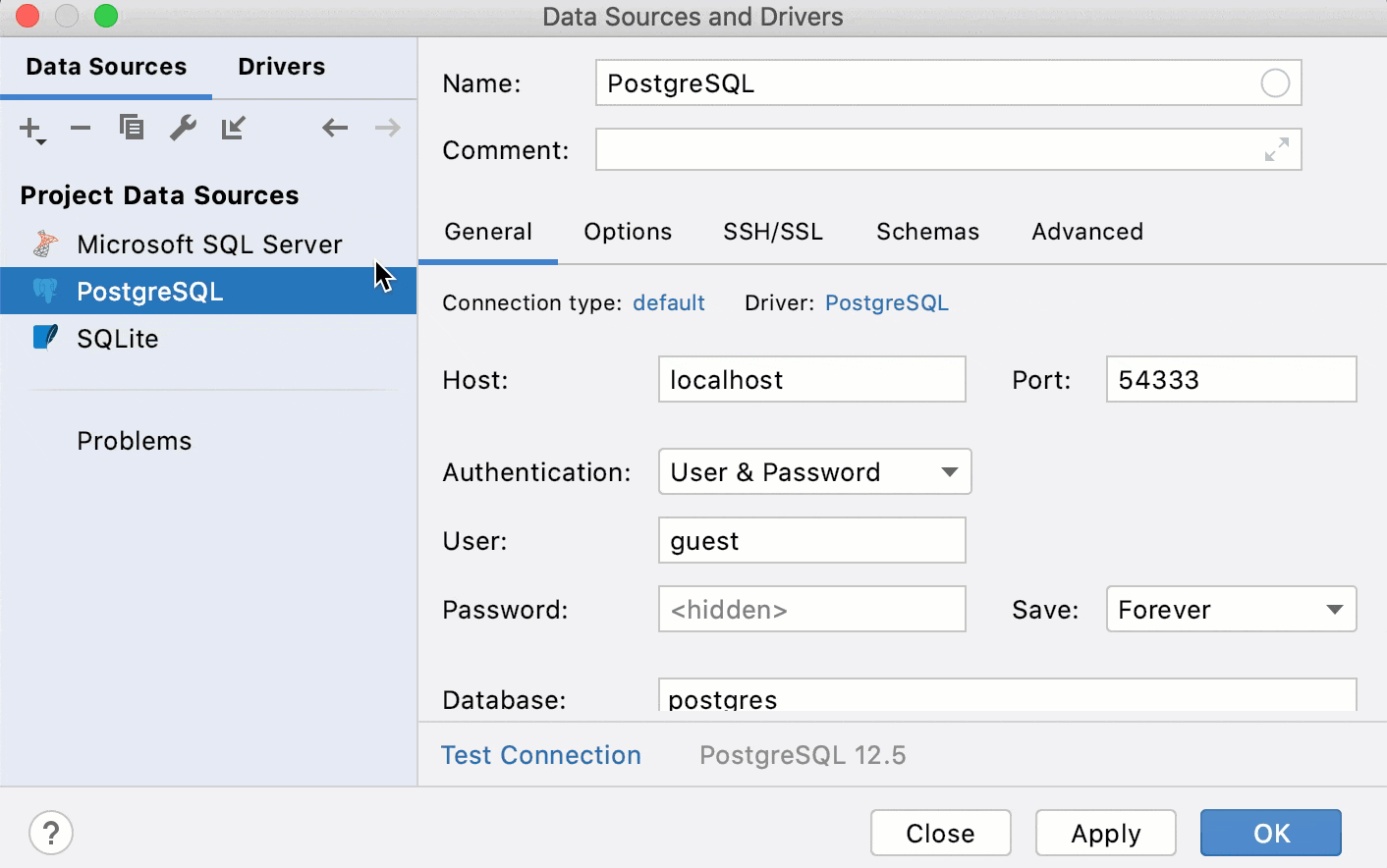This screenshot has height=868, width=1387.
Task: Remove selected data source using the minus icon
Action: 80,128
